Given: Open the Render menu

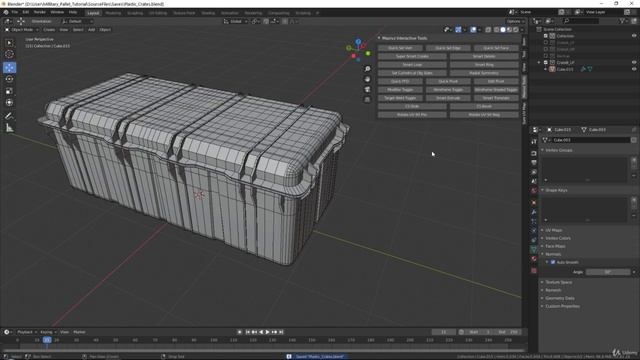Looking at the screenshot, I should click(x=40, y=12).
